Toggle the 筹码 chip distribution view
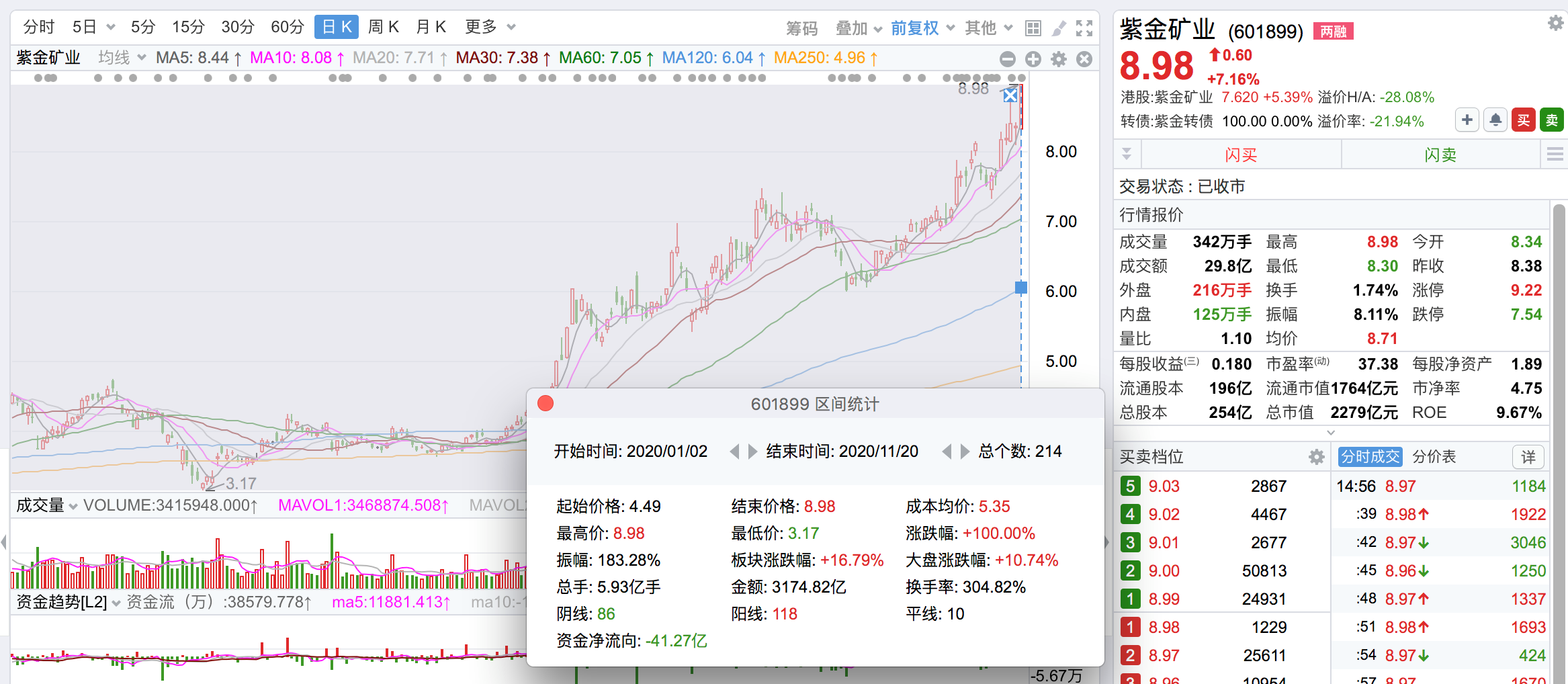This screenshot has height=684, width=1568. click(801, 28)
